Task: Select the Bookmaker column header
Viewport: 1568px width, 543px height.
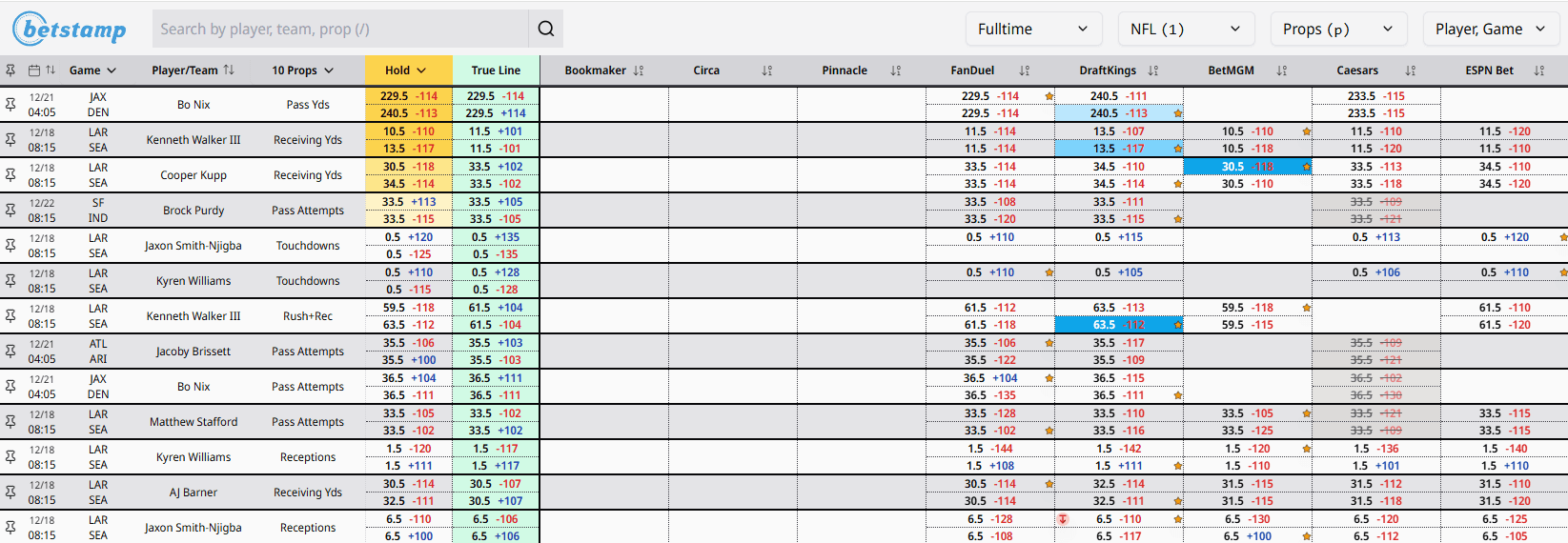Action: (596, 70)
